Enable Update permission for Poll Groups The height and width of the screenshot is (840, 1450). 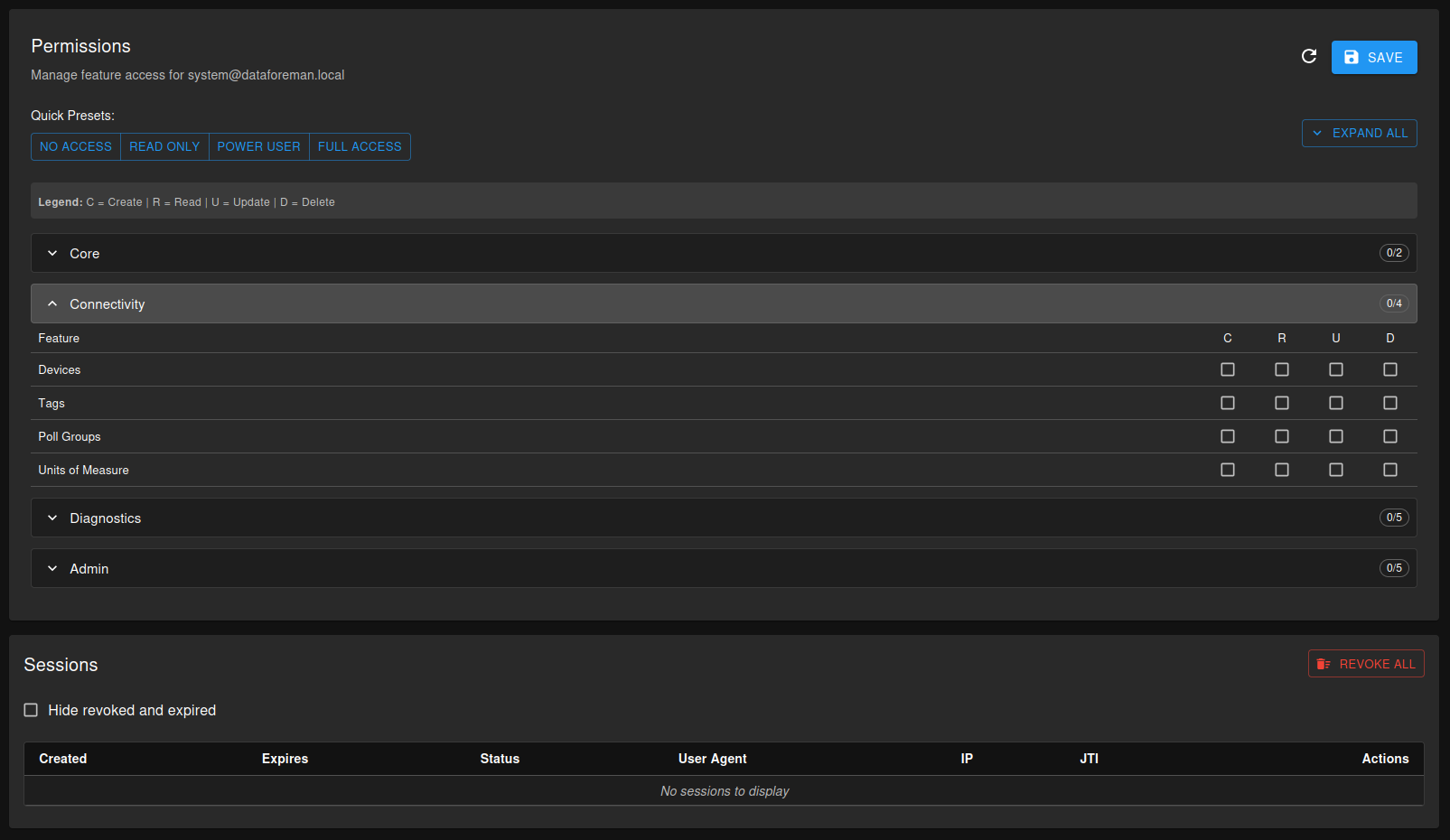tap(1336, 436)
